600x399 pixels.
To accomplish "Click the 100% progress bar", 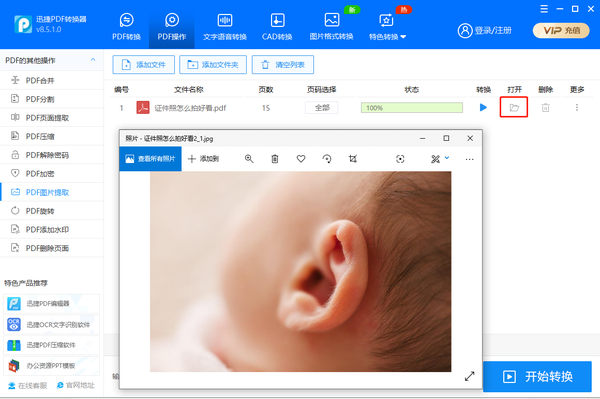I will point(412,108).
